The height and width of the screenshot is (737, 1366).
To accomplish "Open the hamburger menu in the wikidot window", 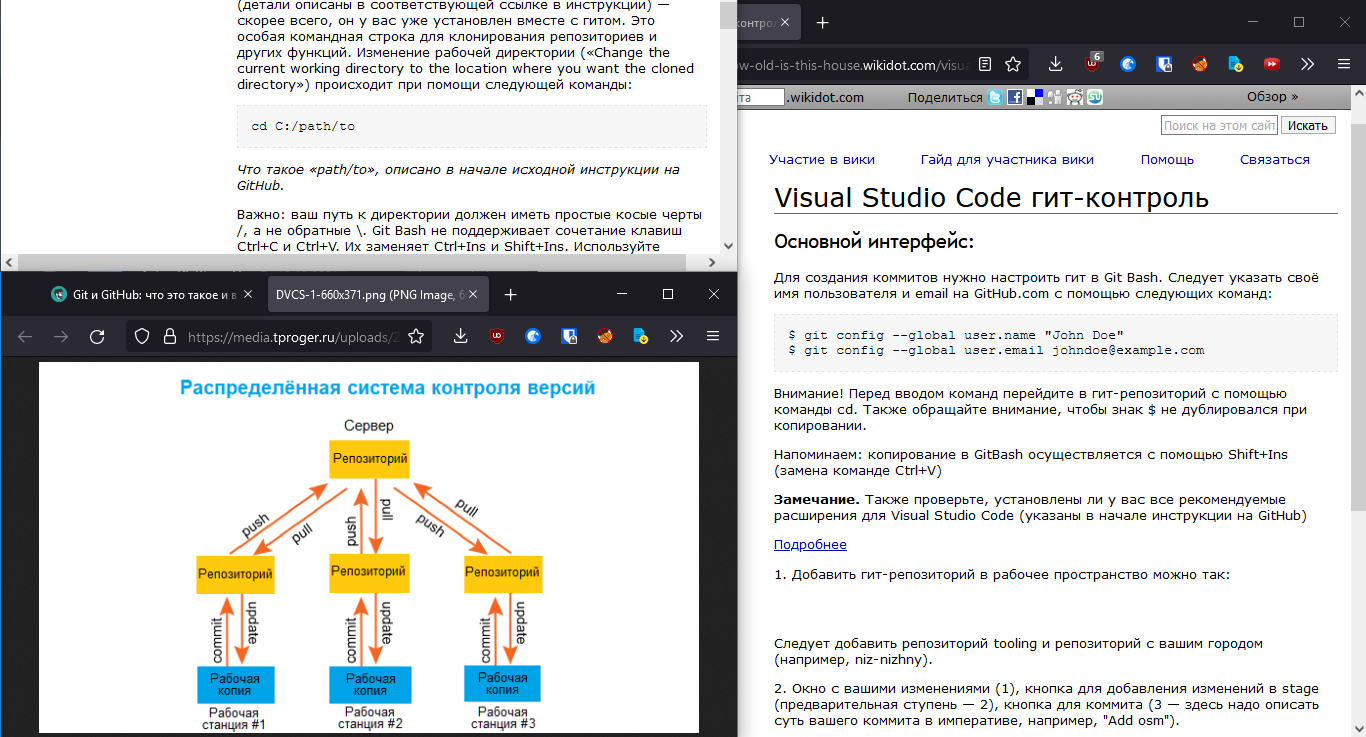I will (1343, 64).
